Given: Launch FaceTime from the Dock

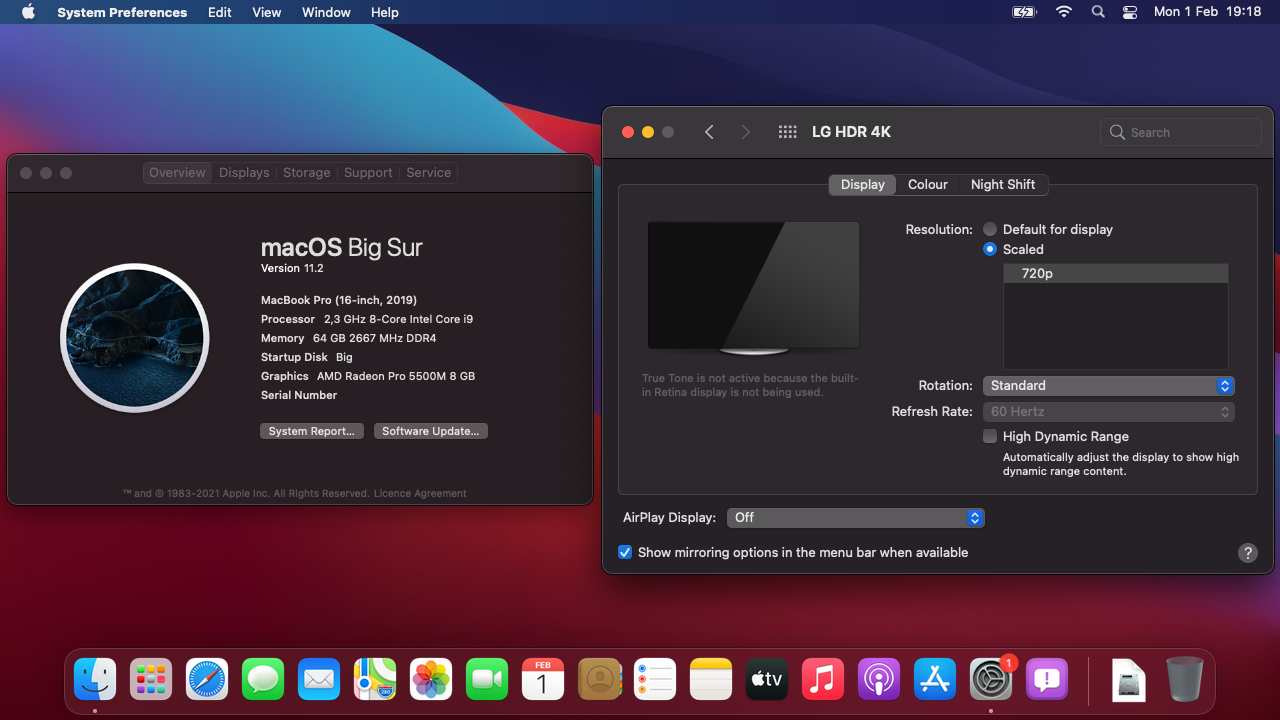Looking at the screenshot, I should (487, 680).
